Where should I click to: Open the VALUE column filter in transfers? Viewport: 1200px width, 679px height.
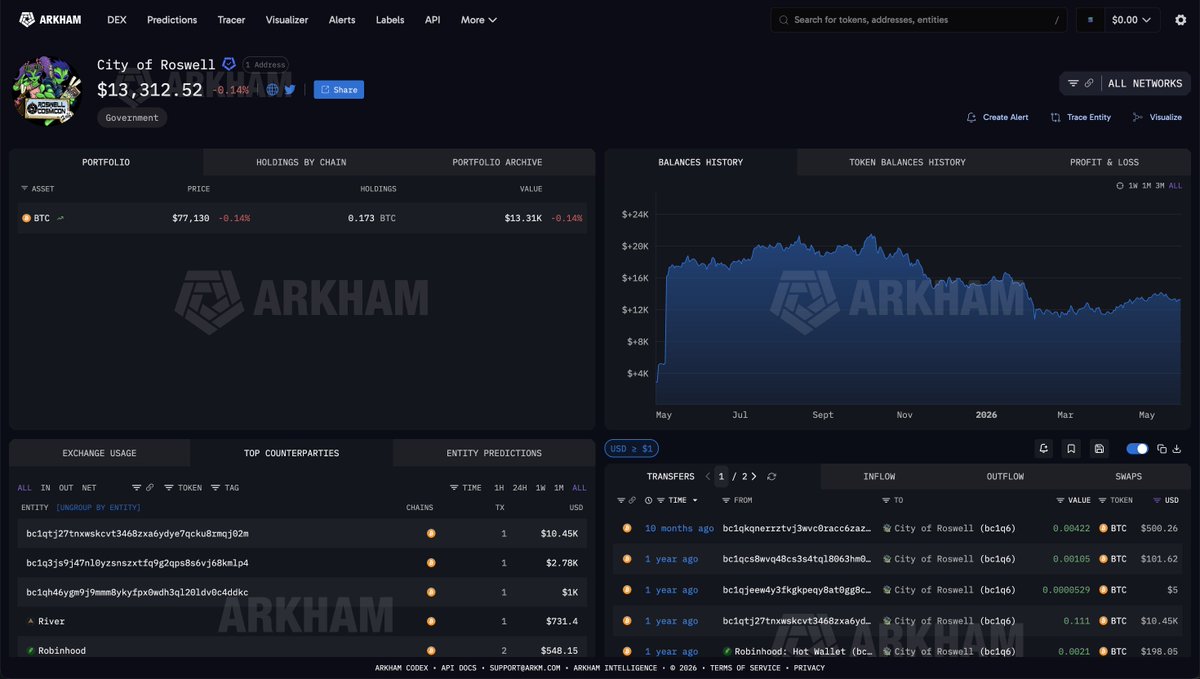point(1074,500)
